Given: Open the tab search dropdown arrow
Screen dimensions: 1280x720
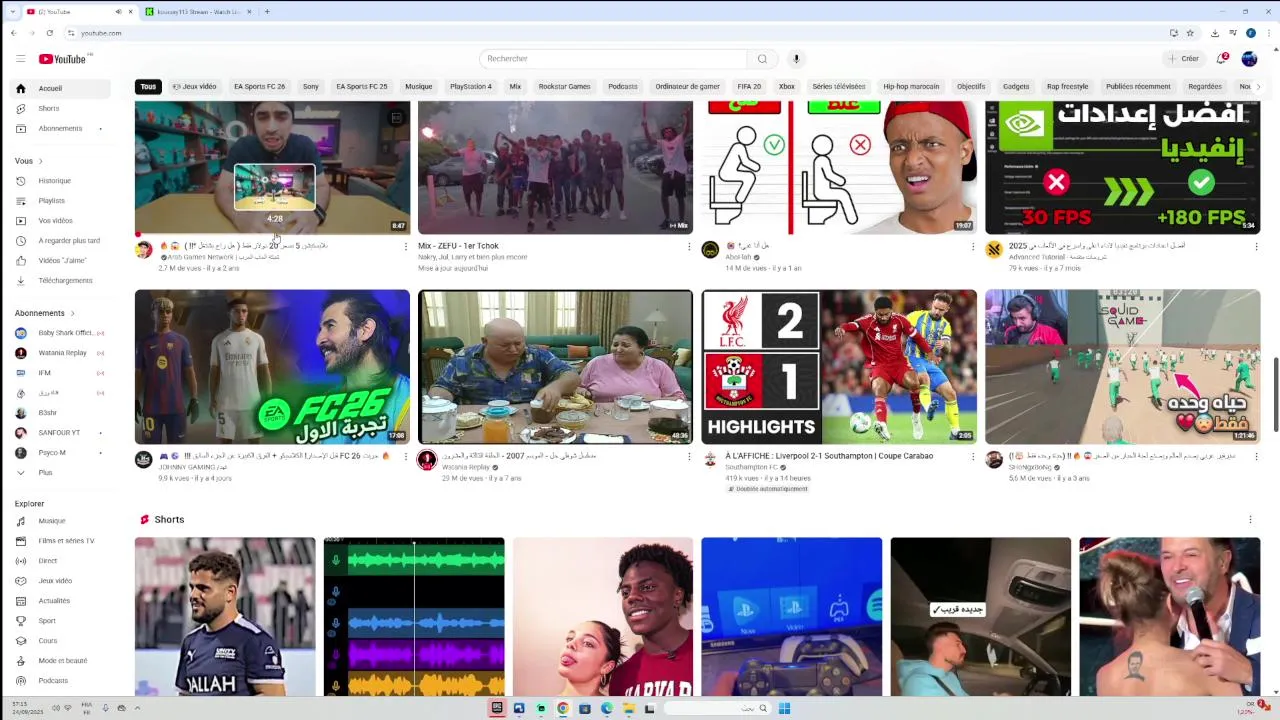Looking at the screenshot, I should tap(12, 12).
